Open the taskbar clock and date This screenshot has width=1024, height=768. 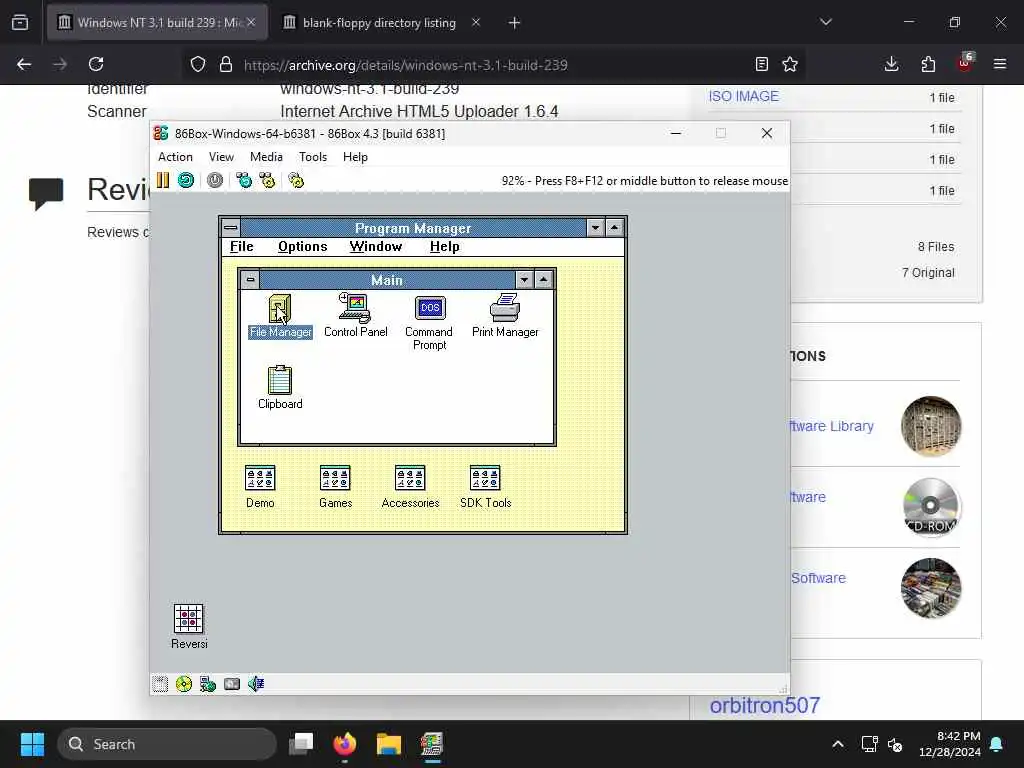click(949, 744)
